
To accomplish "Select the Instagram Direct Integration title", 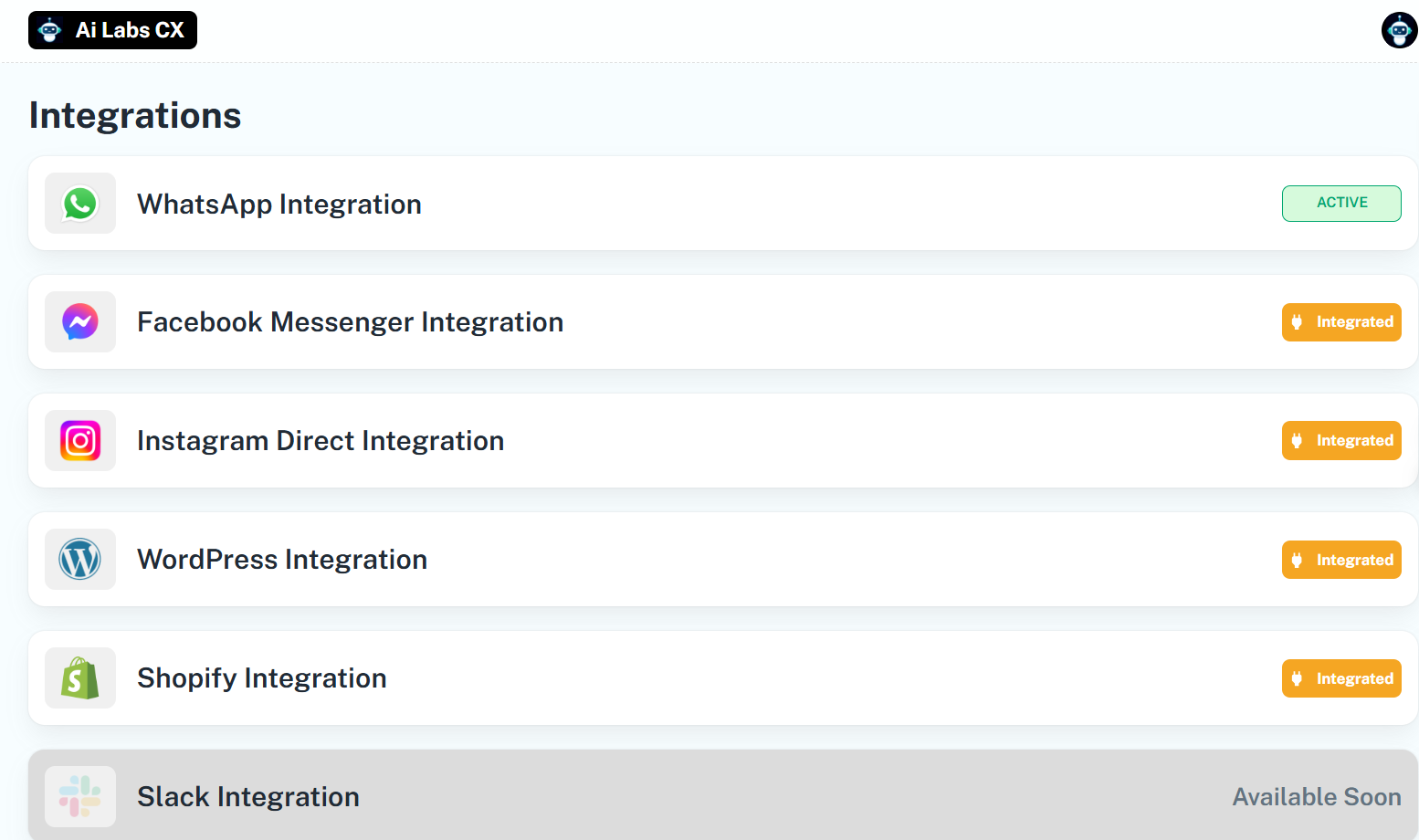I will coord(321,441).
